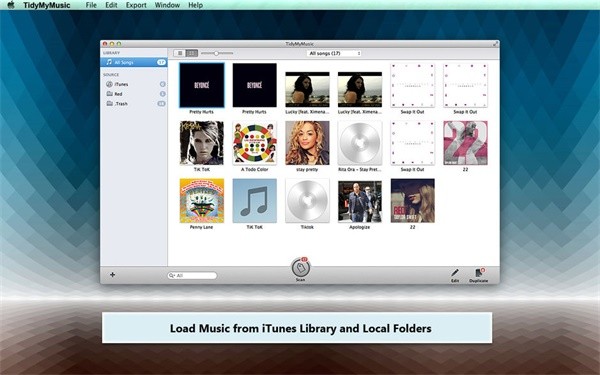Adjust the thumbnail size slider
The height and width of the screenshot is (375, 600).
point(217,53)
